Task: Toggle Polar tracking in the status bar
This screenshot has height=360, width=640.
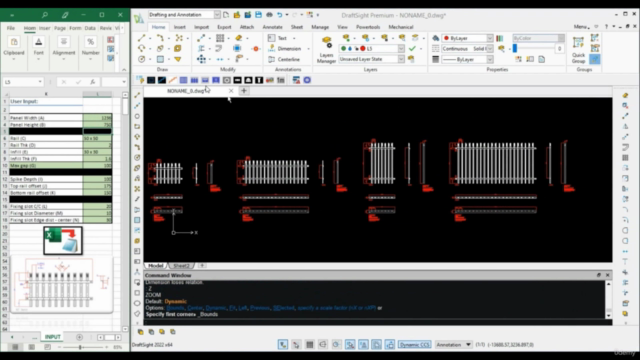Action: (x=336, y=345)
